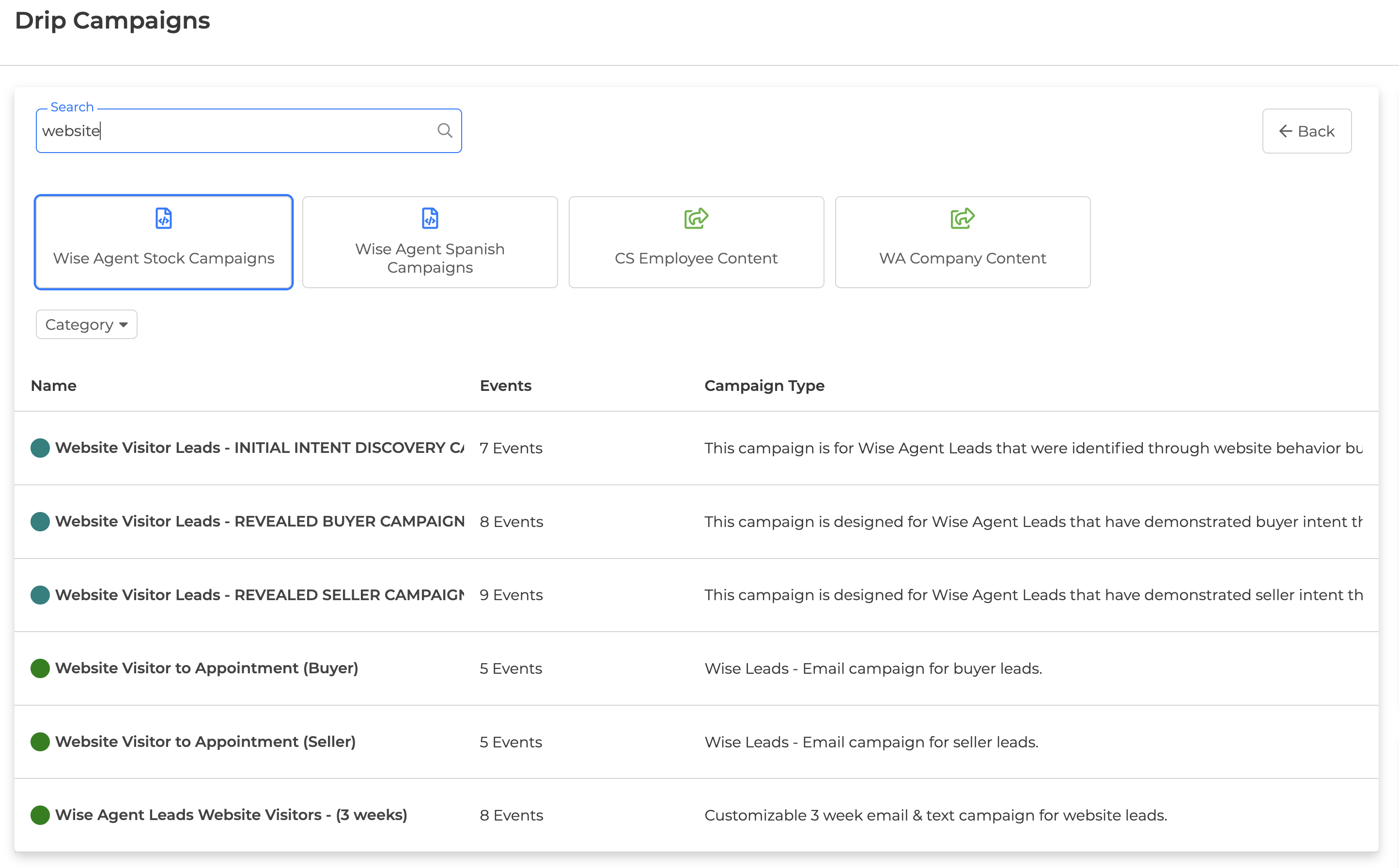The height and width of the screenshot is (868, 1399).
Task: Click the '9 Events' cell
Action: tap(511, 595)
